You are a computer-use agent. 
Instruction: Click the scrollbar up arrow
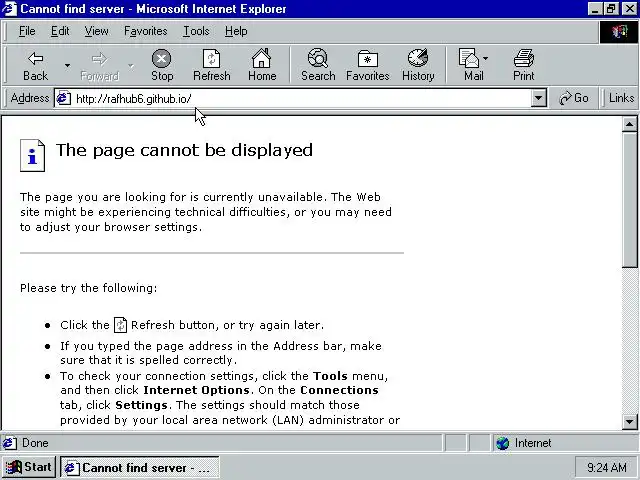[x=629, y=124]
